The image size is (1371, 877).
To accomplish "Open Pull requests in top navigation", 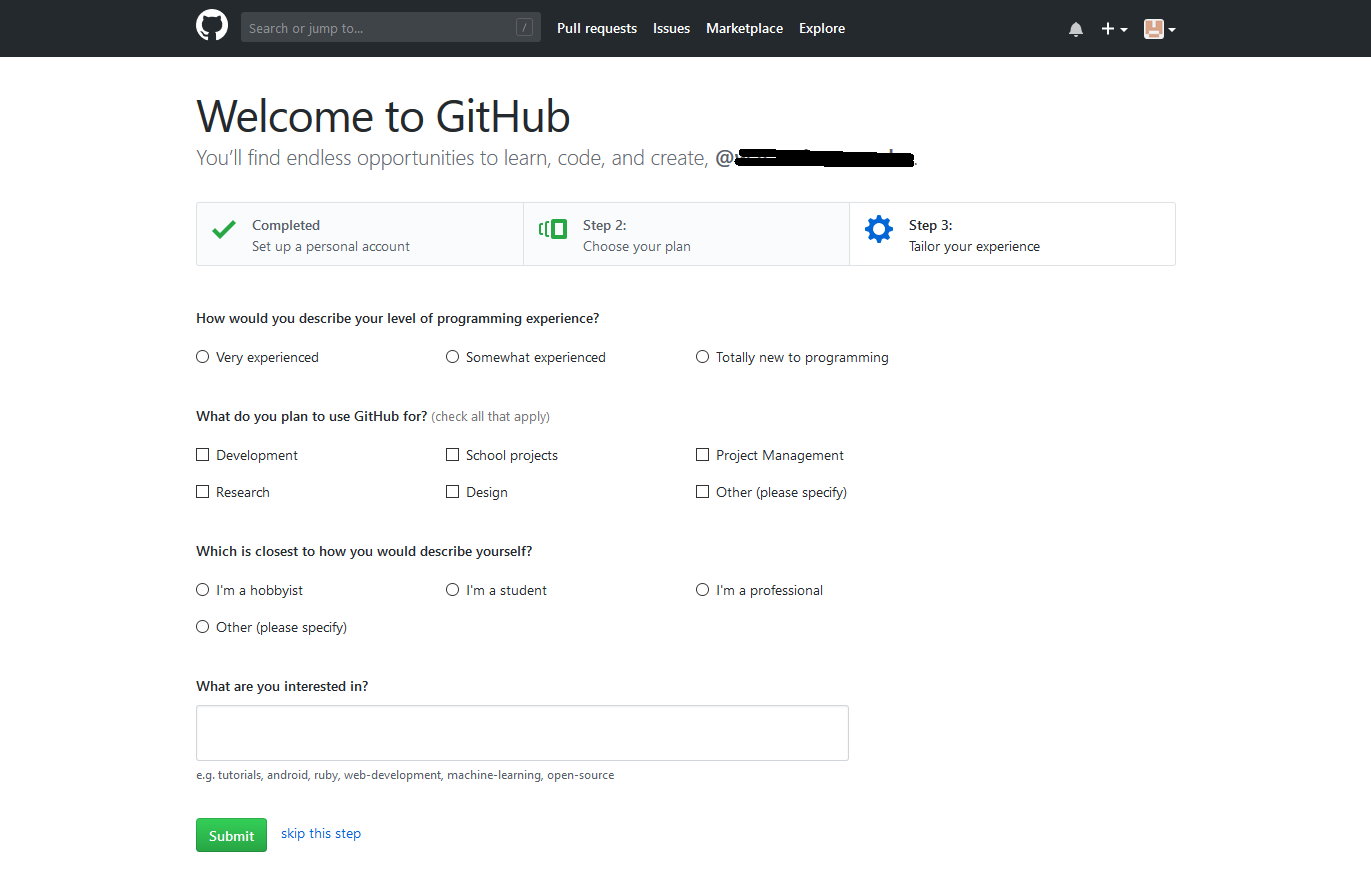I will [x=597, y=28].
